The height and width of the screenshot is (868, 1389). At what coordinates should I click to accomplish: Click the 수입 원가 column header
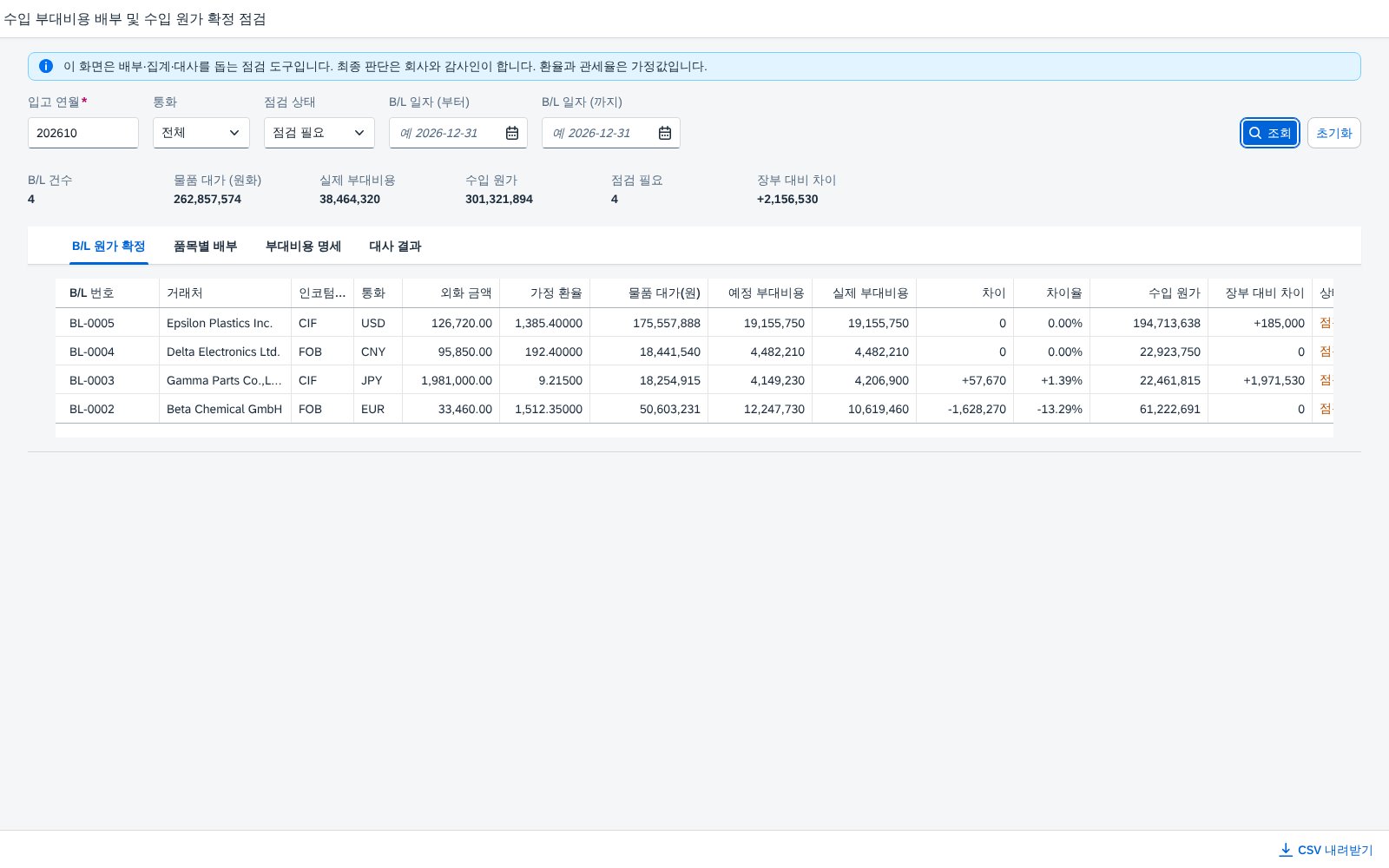1149,293
